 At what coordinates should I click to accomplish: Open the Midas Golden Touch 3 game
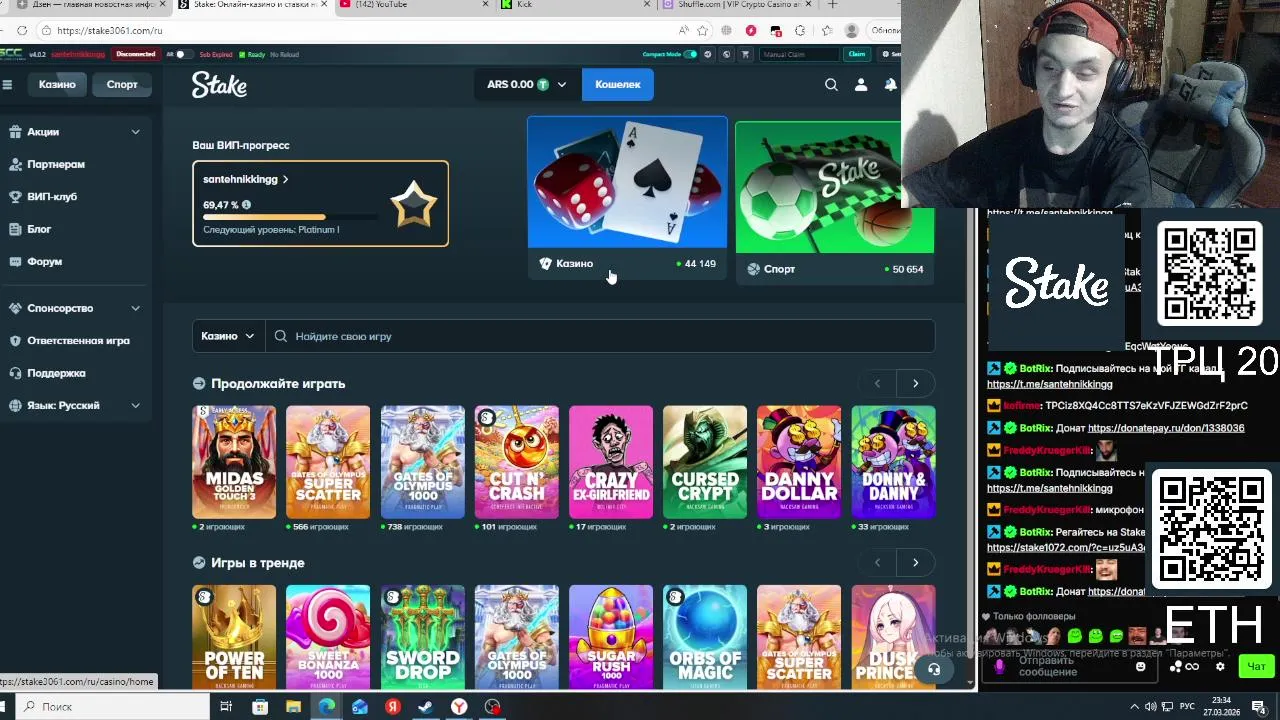tap(234, 462)
